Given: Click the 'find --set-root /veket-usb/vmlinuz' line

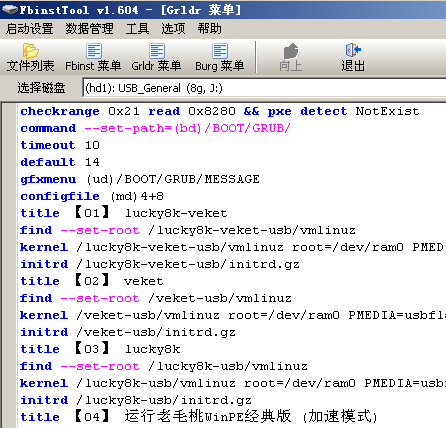Looking at the screenshot, I should pyautogui.click(x=156, y=298).
